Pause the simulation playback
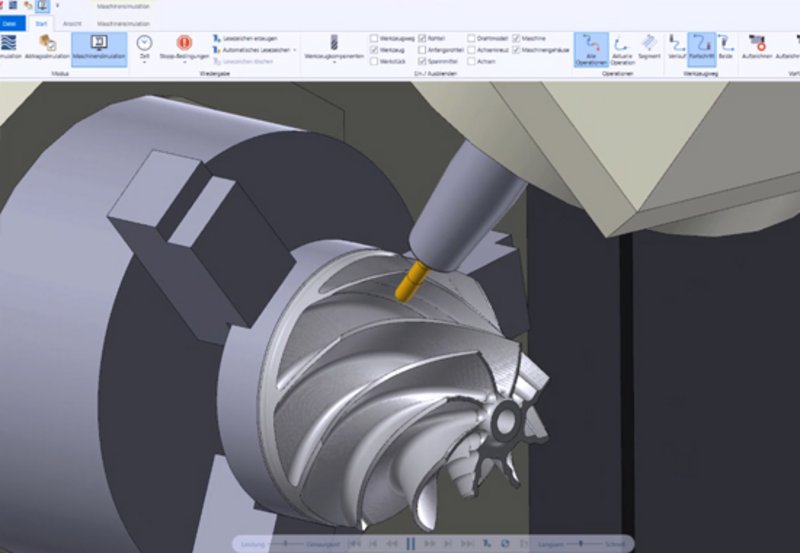 click(x=411, y=544)
